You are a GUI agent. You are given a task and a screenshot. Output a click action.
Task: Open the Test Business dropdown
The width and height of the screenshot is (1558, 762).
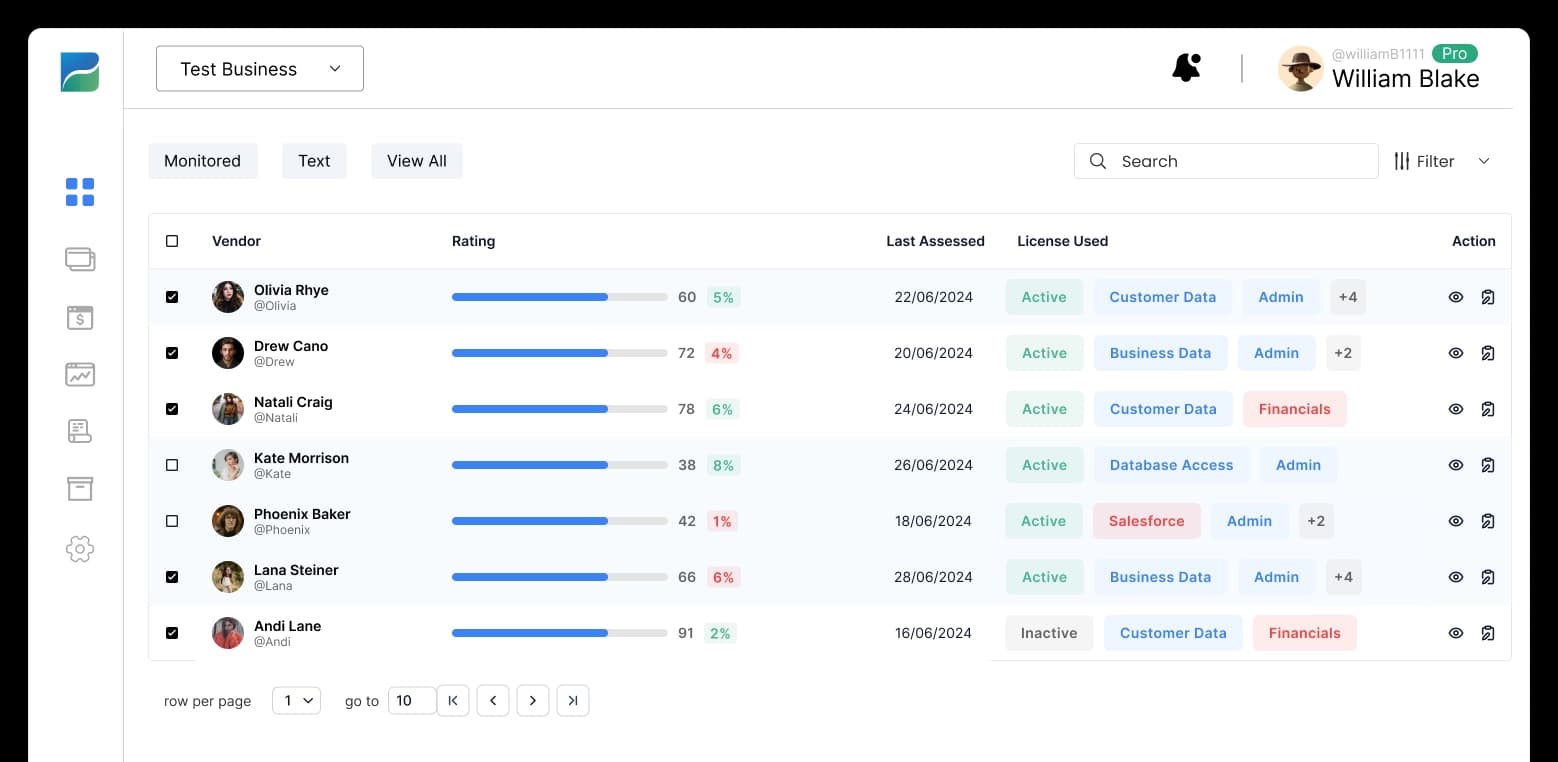pyautogui.click(x=259, y=68)
